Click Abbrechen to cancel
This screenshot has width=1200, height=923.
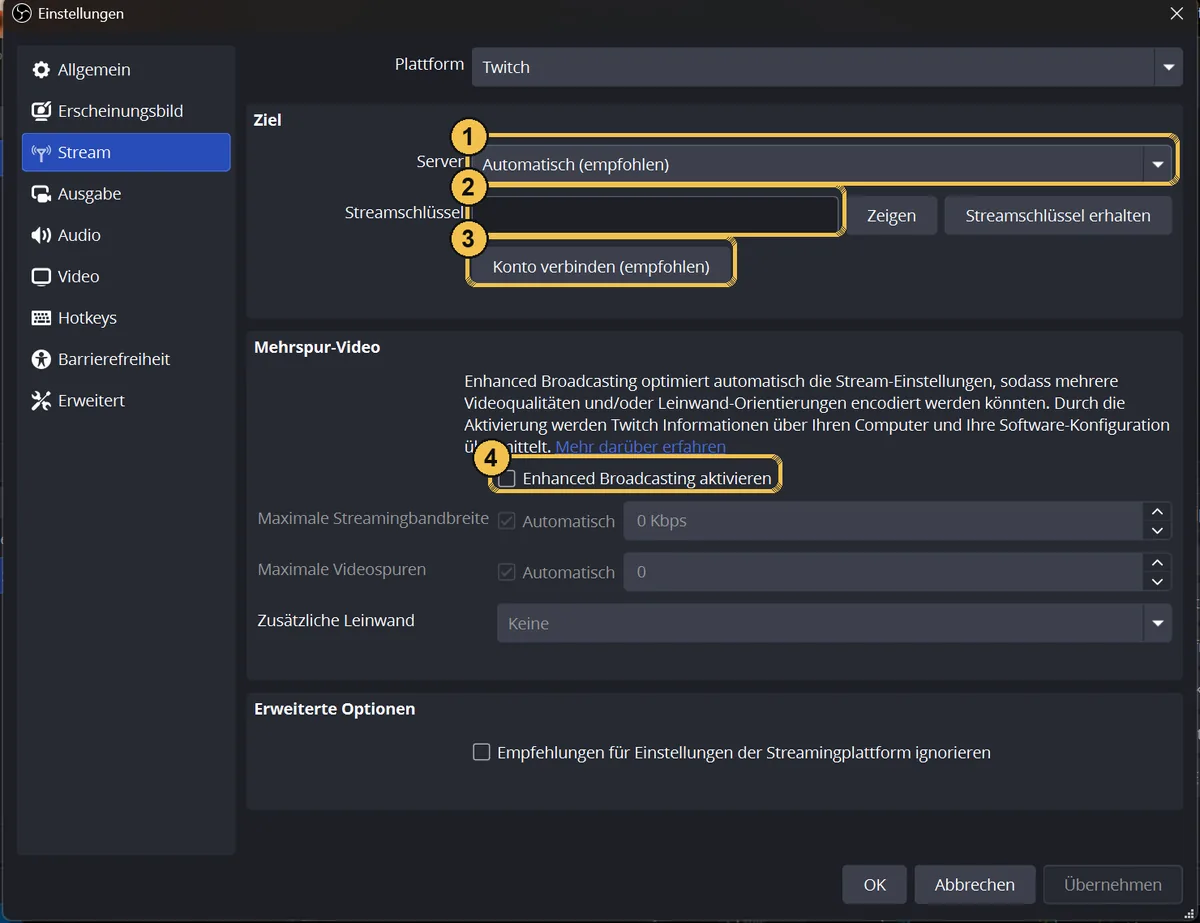tap(975, 885)
